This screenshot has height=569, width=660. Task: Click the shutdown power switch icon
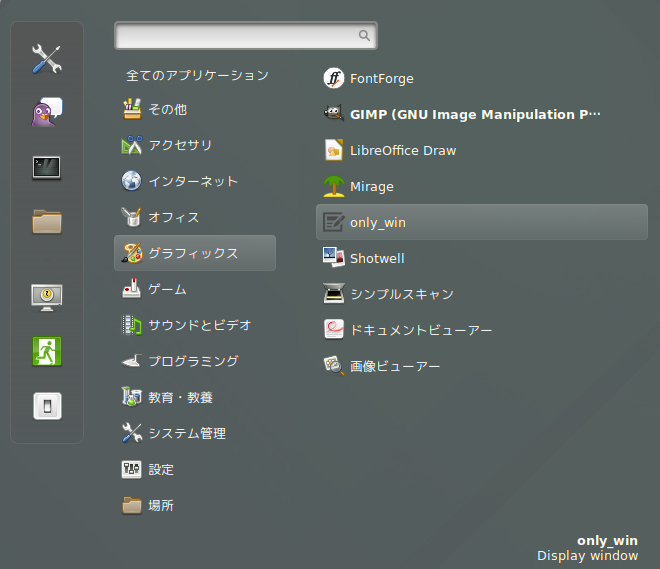point(47,405)
